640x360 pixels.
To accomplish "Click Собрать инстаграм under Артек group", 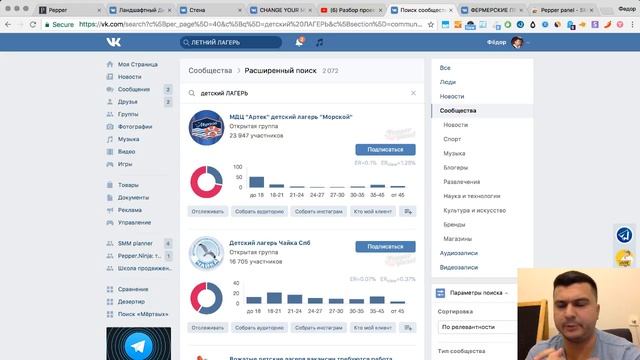I will pyautogui.click(x=319, y=211).
